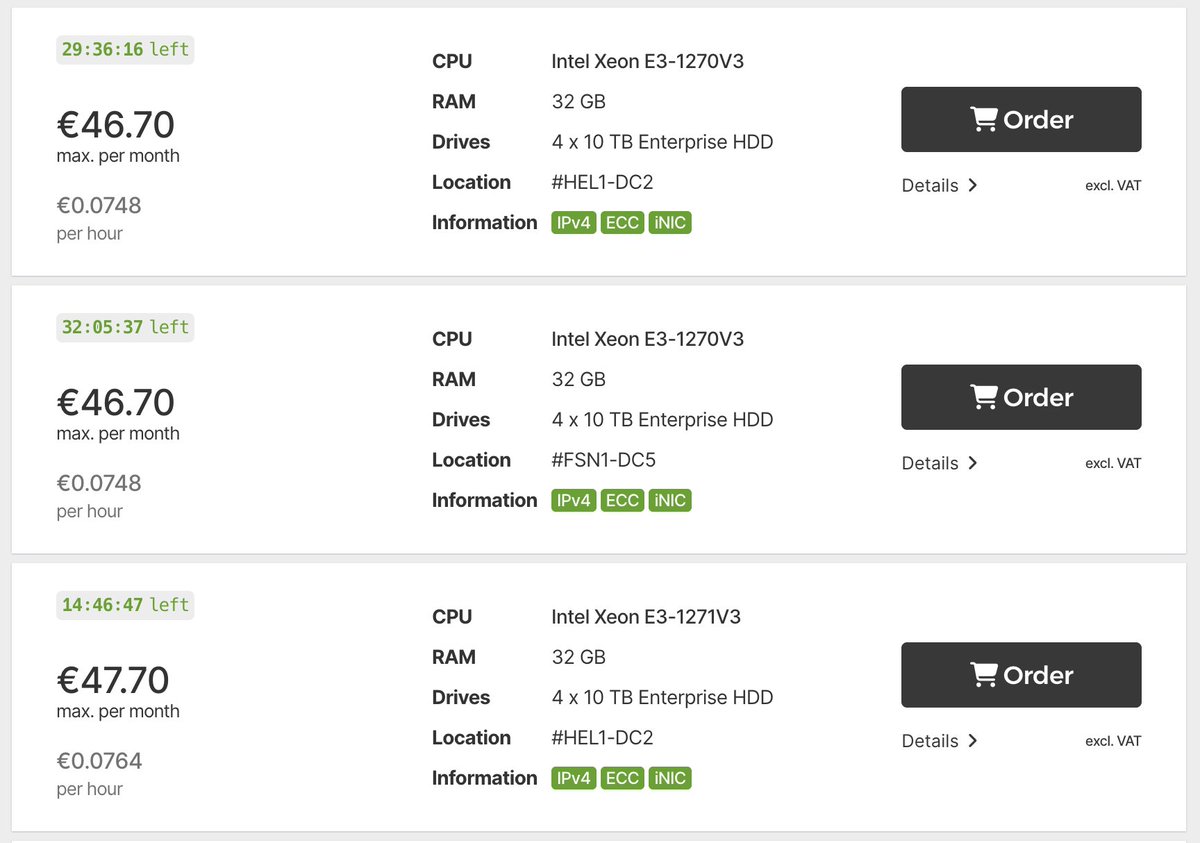Screen dimensions: 1200x843
Task: Select €0.0748 hourly price on 32:05:37 listing
Action: 99,483
